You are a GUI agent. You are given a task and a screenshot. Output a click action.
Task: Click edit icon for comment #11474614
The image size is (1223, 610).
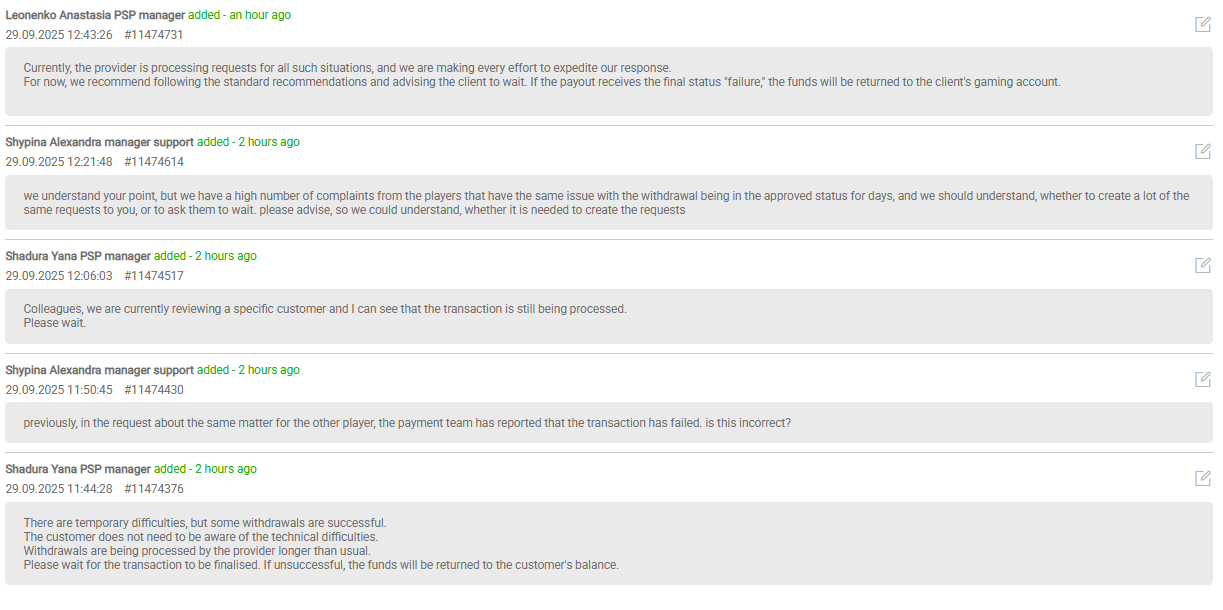tap(1203, 151)
